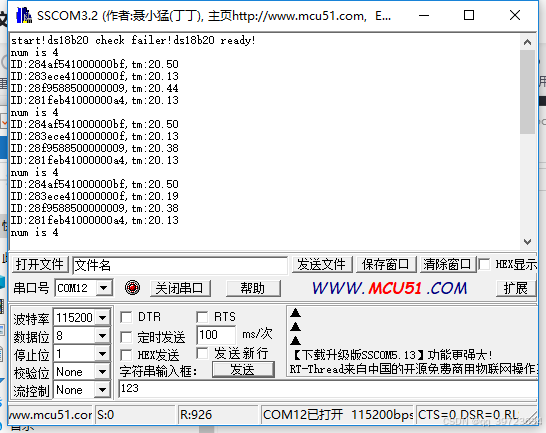Click the RT-Thread advertisement line
This screenshot has height=433, width=546.
(x=414, y=369)
